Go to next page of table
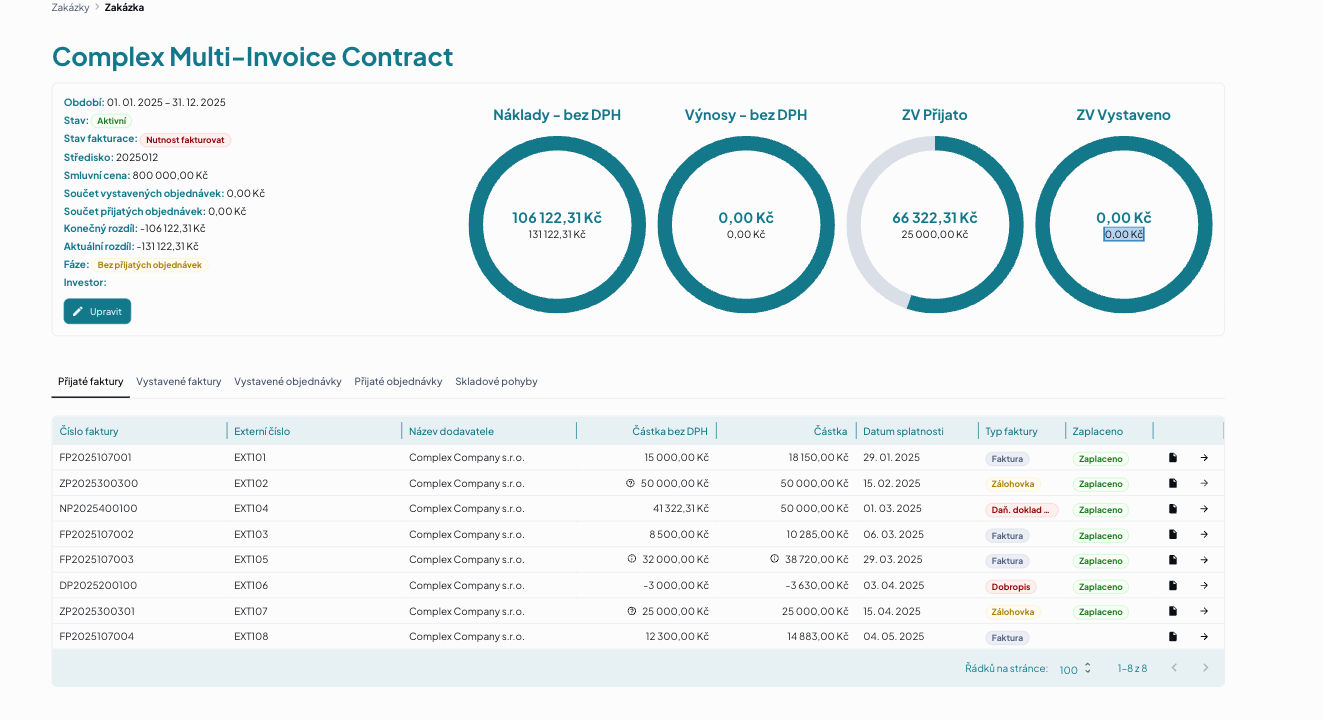1322x720 pixels. (1205, 668)
